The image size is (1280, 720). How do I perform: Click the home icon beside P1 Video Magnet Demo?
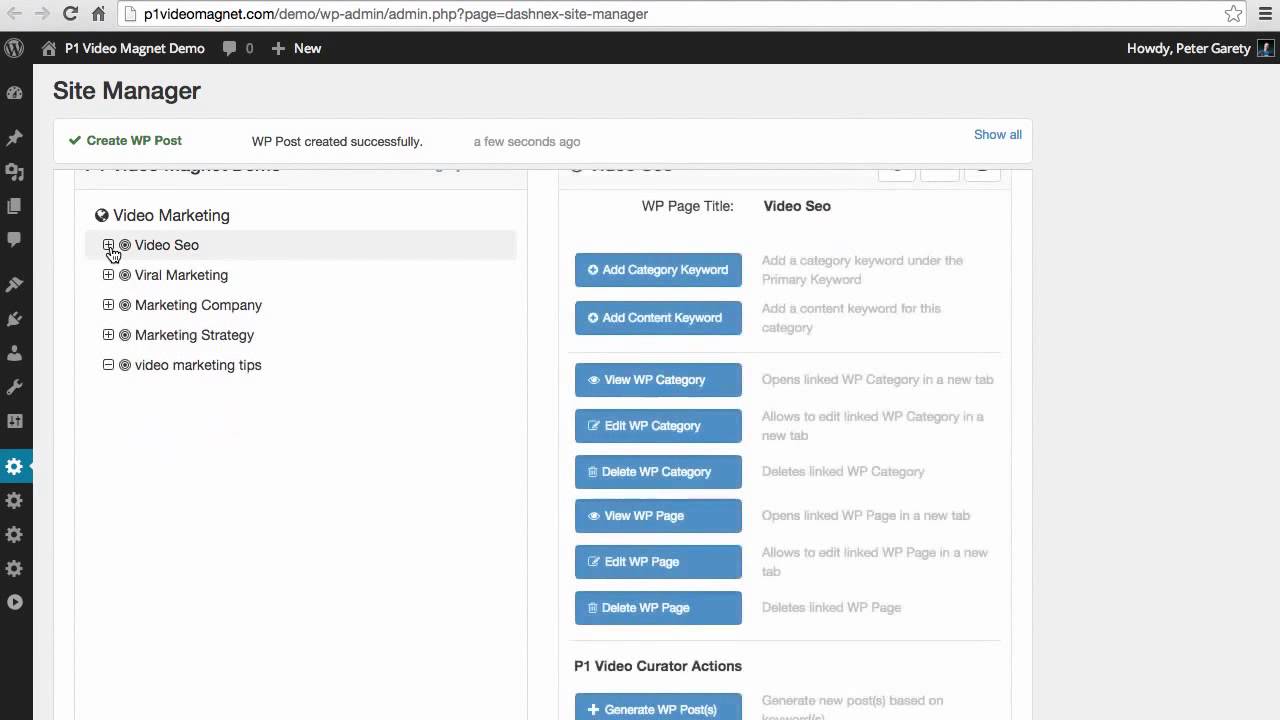click(49, 48)
